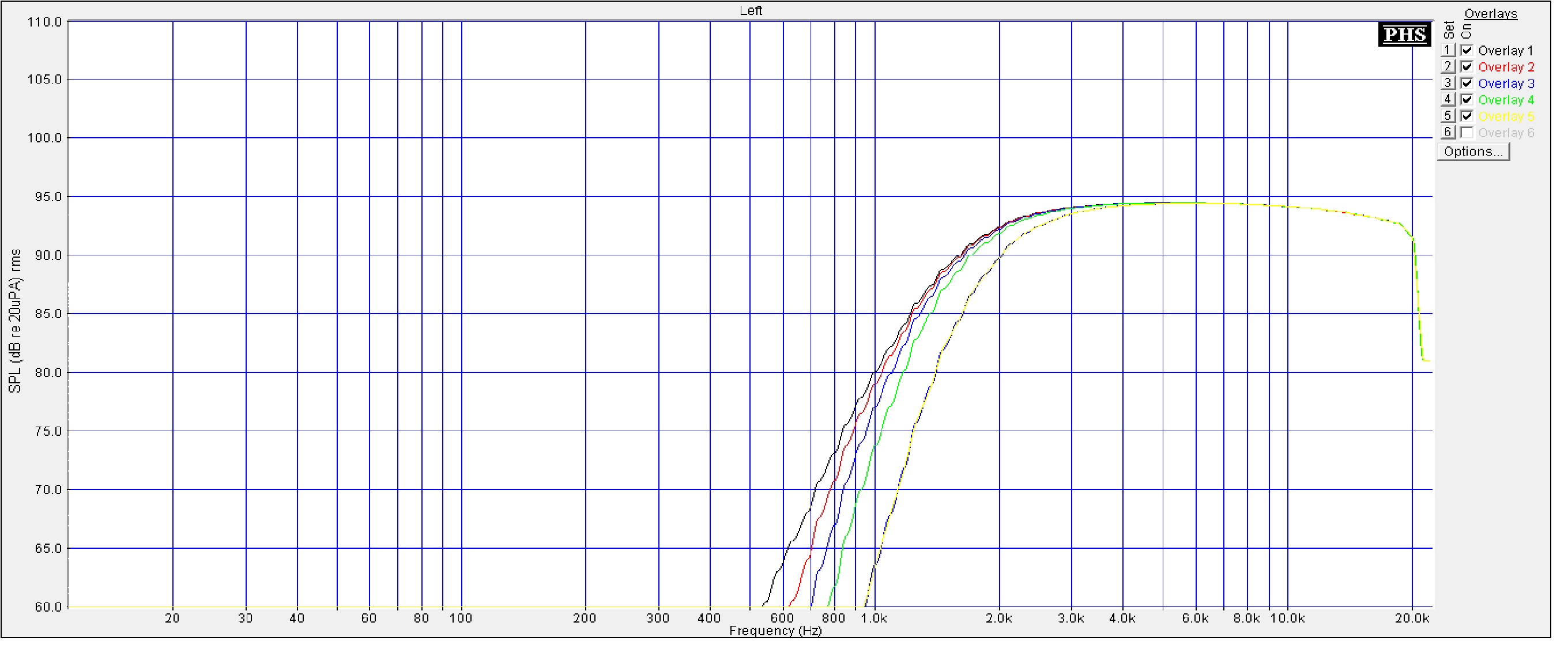Hide Overlay 1 using its checkbox

1467,51
